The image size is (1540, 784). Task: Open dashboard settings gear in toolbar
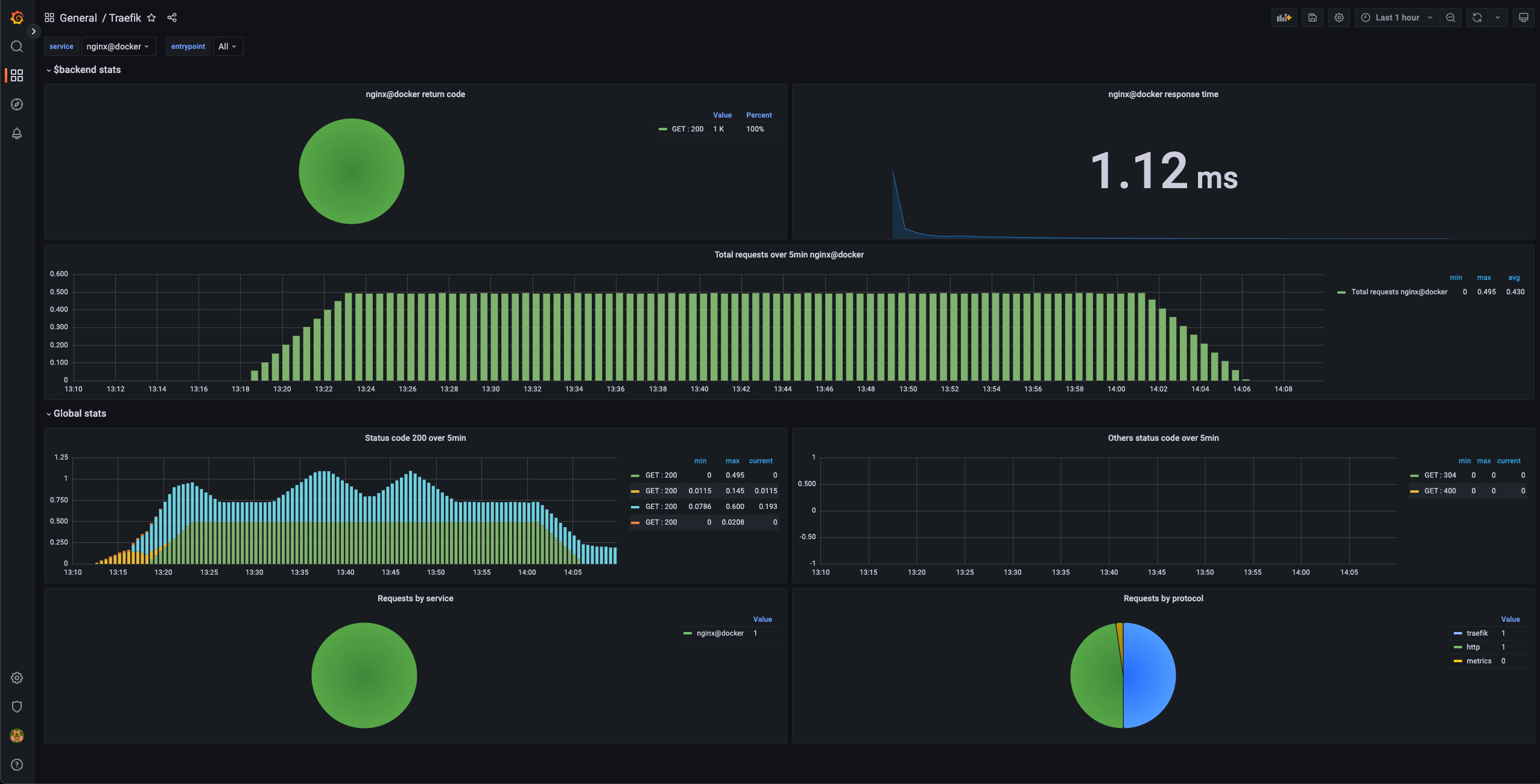1339,17
